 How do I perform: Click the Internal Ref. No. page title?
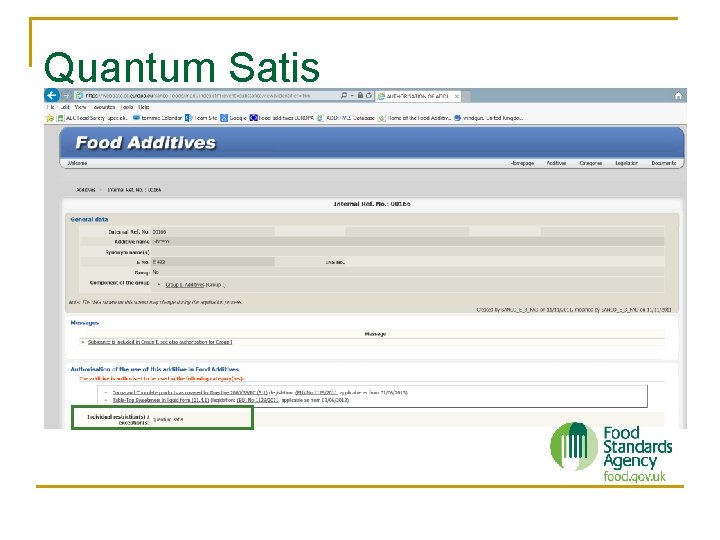point(371,204)
